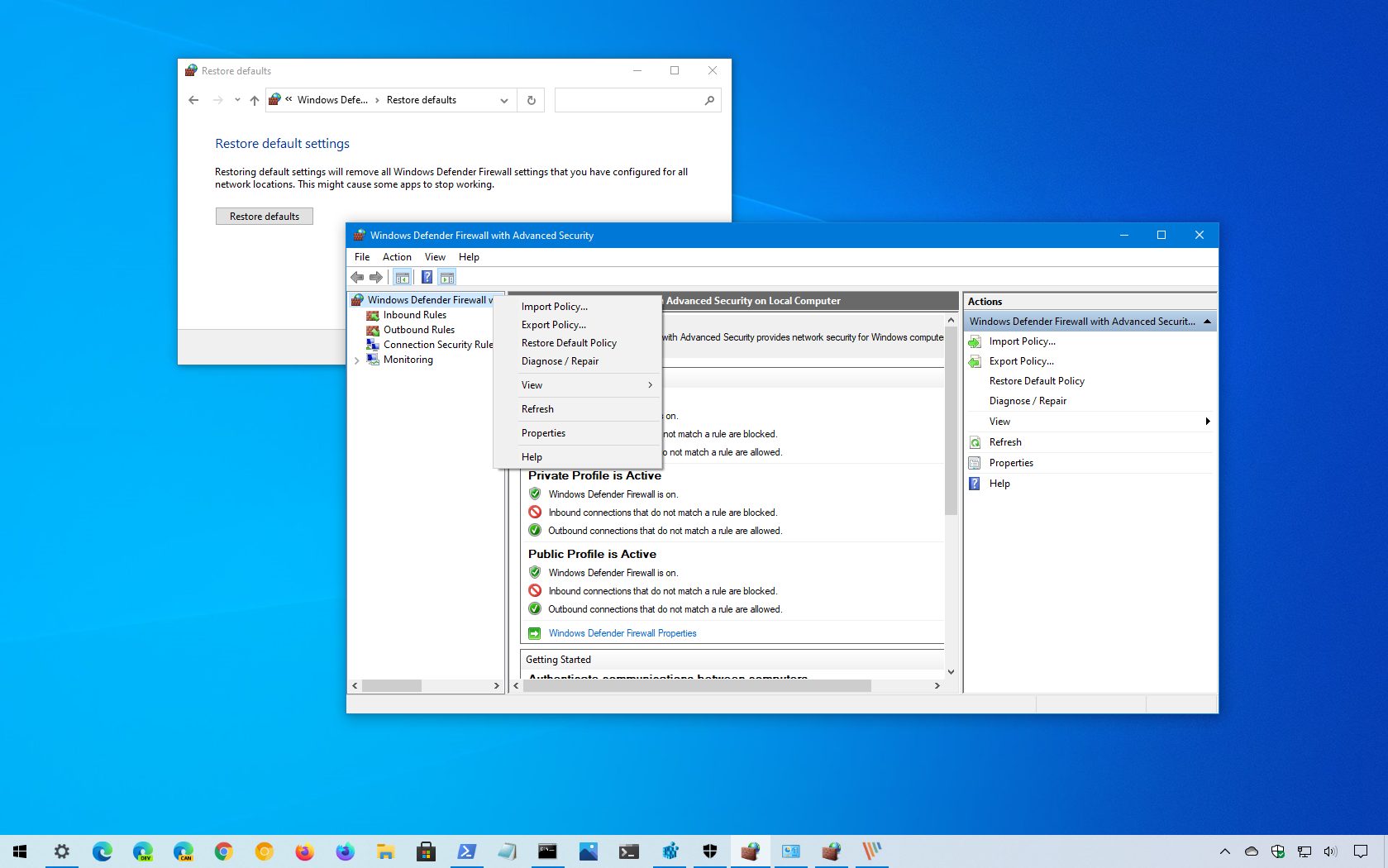Open address bar dropdown in Restore defaults
The width and height of the screenshot is (1388, 868).
pos(503,100)
